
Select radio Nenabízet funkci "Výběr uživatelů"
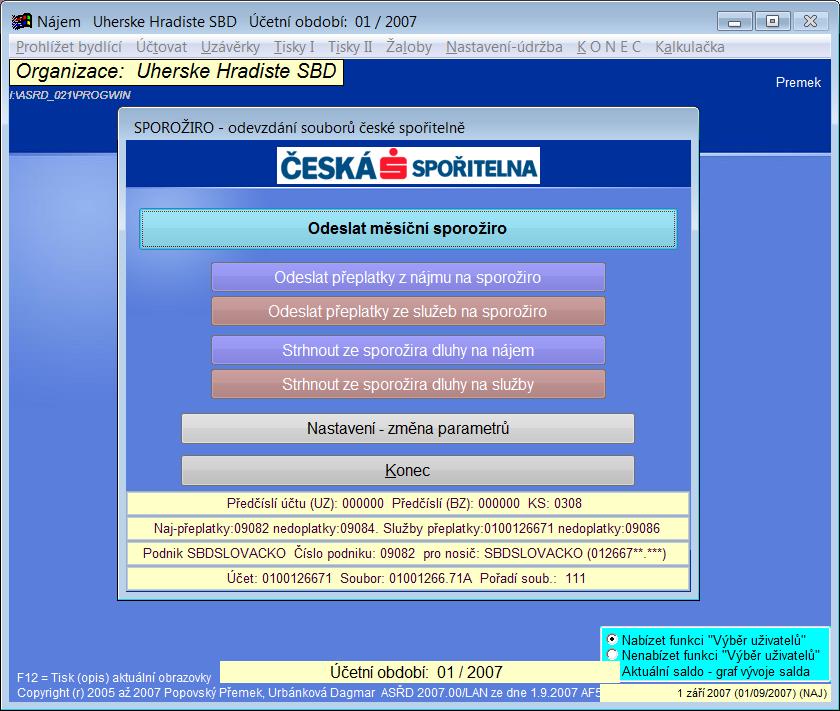pos(612,655)
